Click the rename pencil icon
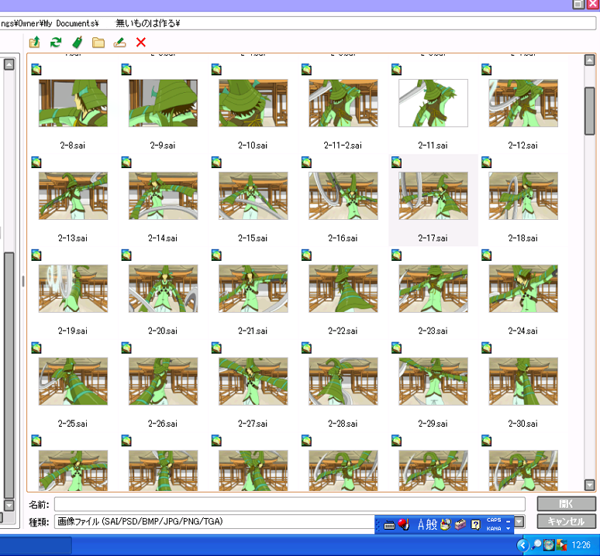 (120, 42)
